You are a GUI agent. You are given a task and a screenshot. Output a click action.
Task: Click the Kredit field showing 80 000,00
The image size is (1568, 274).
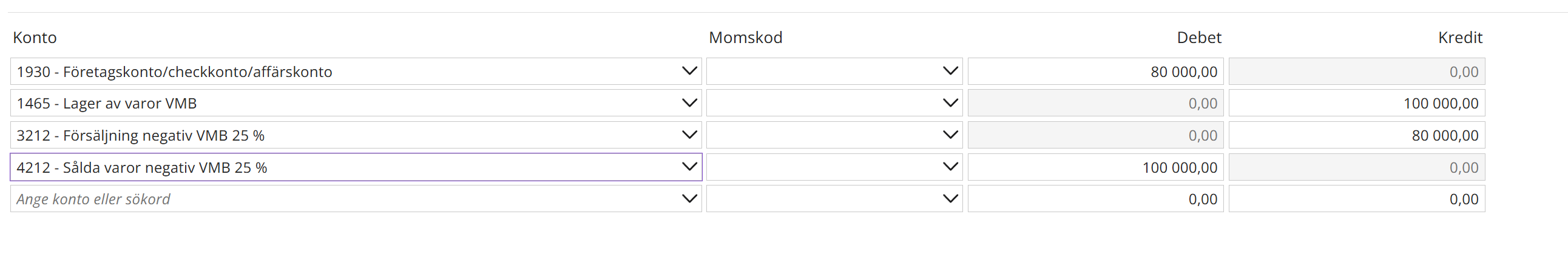pos(1356,135)
